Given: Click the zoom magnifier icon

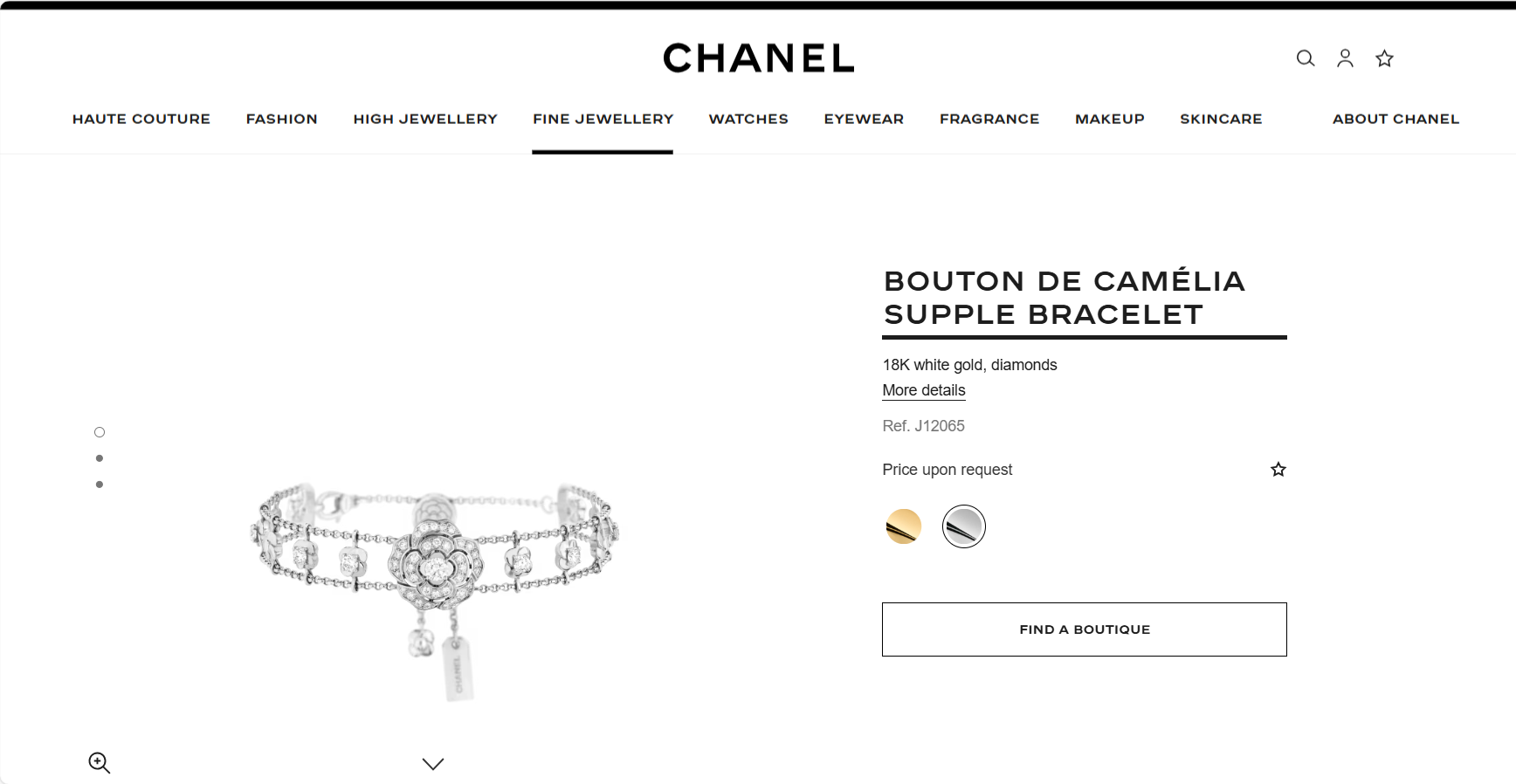Looking at the screenshot, I should pos(100,763).
